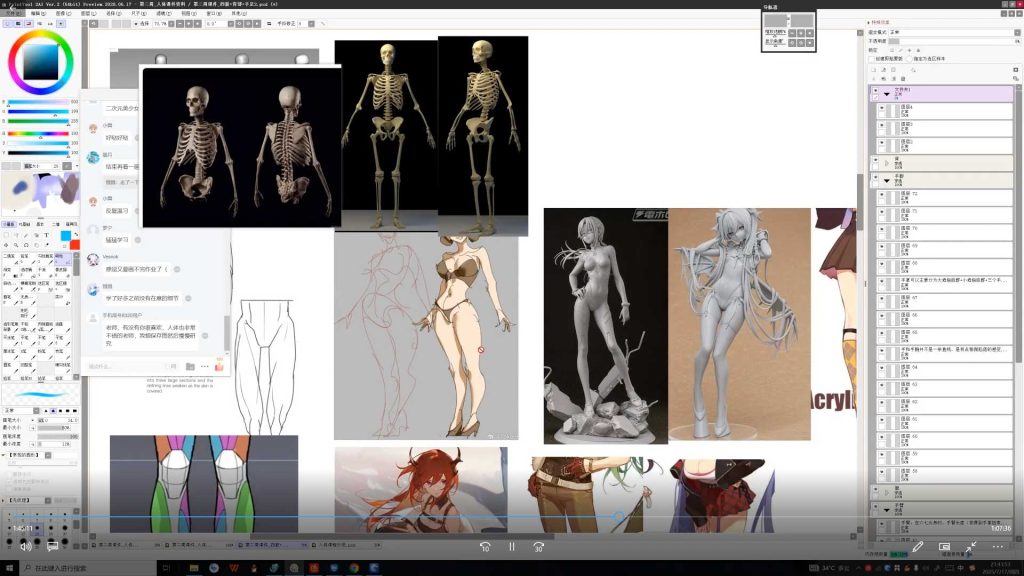Open the 文件 menu
This screenshot has width=1024, height=576.
pos(12,13)
